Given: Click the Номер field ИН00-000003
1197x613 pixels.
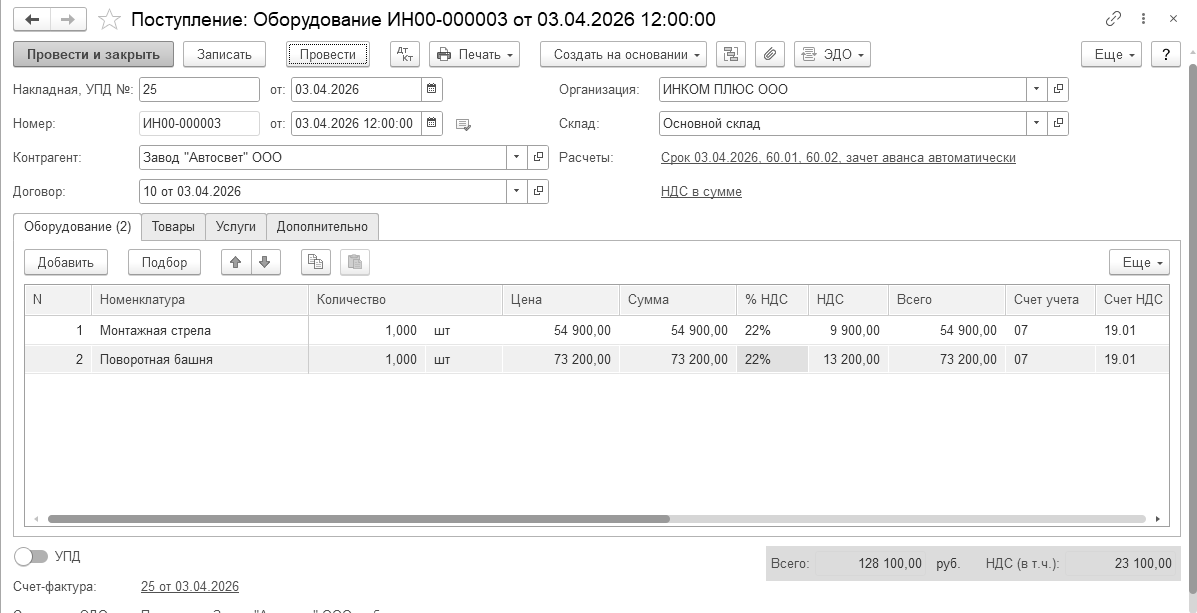Looking at the screenshot, I should coord(199,123).
